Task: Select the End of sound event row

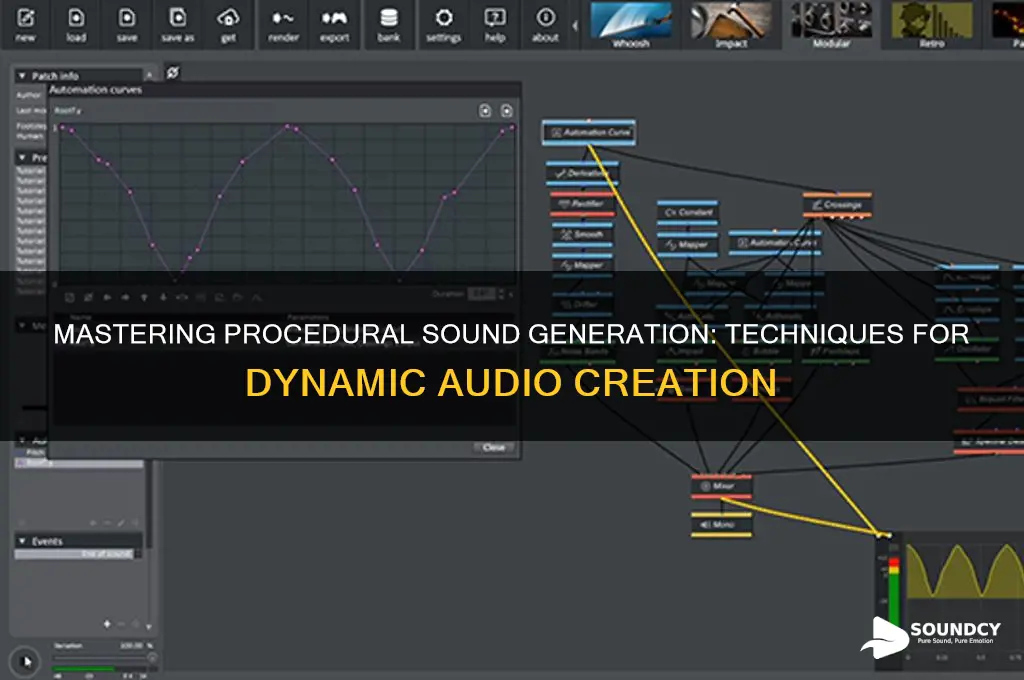Action: (76, 554)
